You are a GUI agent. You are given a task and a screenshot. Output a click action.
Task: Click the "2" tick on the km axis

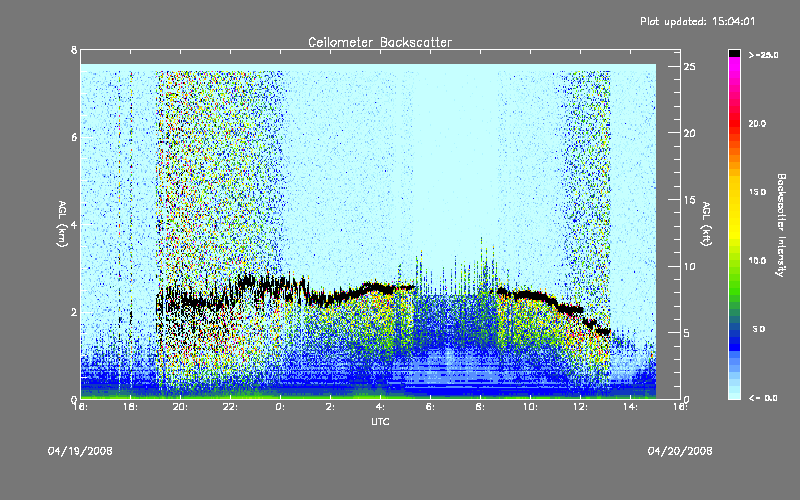(x=74, y=312)
